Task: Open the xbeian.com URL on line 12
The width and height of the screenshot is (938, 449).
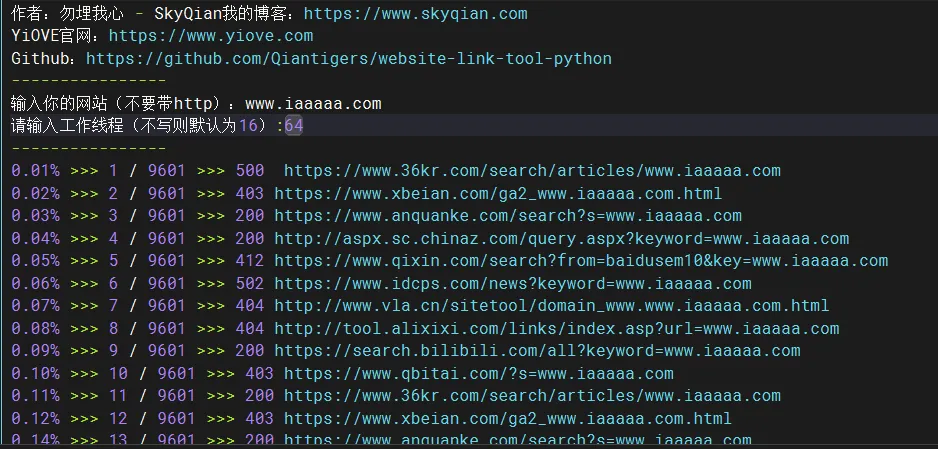Action: (x=507, y=418)
